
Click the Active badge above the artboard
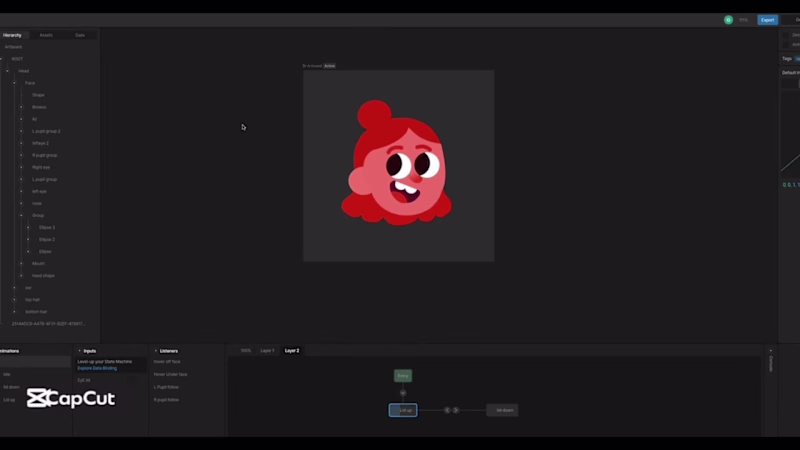tap(330, 66)
